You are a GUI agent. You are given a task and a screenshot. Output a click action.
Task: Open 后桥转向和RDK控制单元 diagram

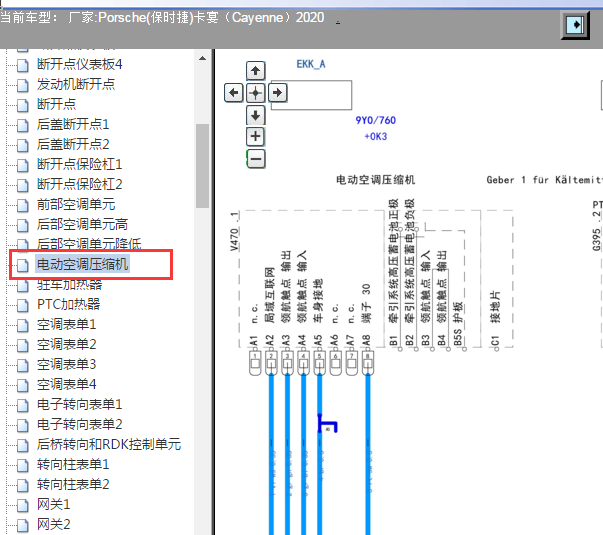coord(109,445)
